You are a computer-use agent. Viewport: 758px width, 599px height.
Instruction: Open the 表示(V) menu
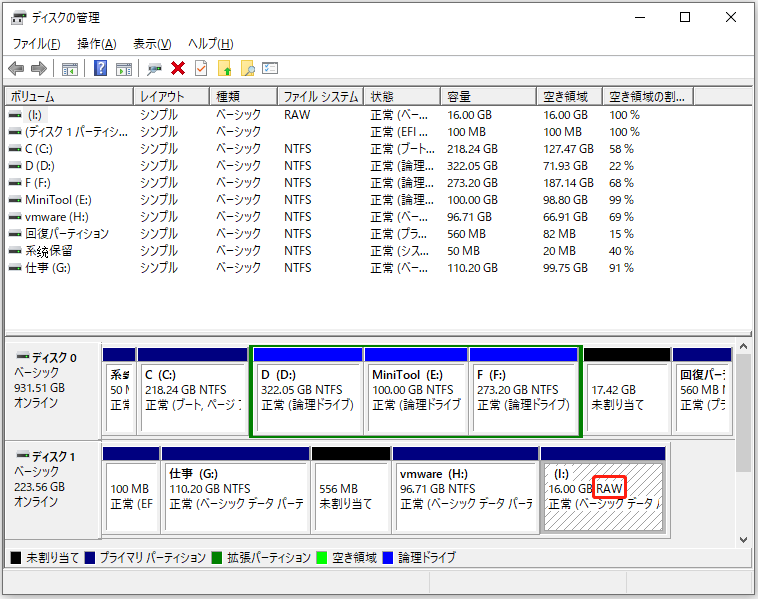152,44
